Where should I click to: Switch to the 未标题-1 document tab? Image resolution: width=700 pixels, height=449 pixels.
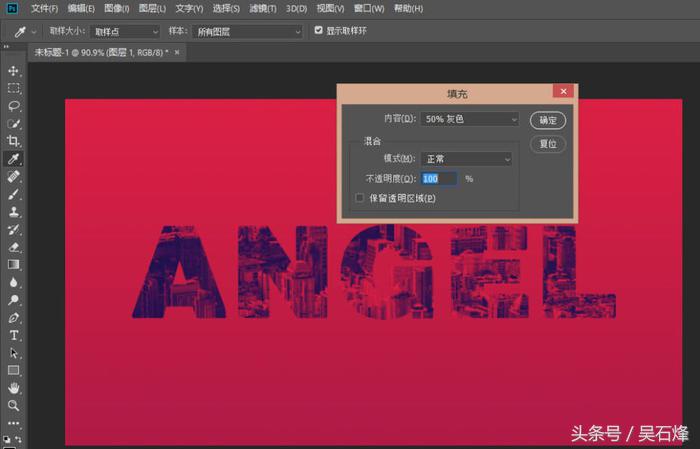point(101,52)
